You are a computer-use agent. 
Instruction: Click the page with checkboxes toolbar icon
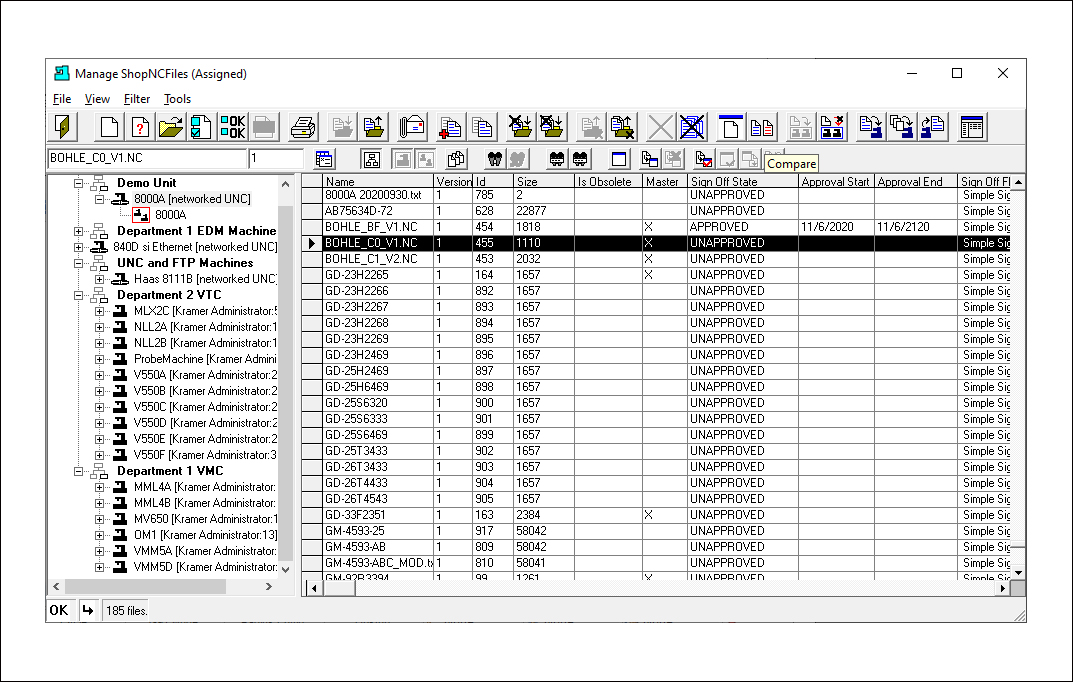point(201,127)
